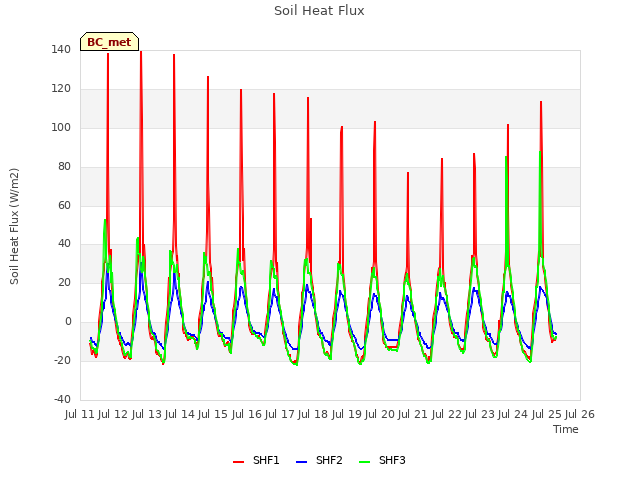Click the Jul 20 x-axis tick label
This screenshot has width=640, height=480.
pos(380,414)
